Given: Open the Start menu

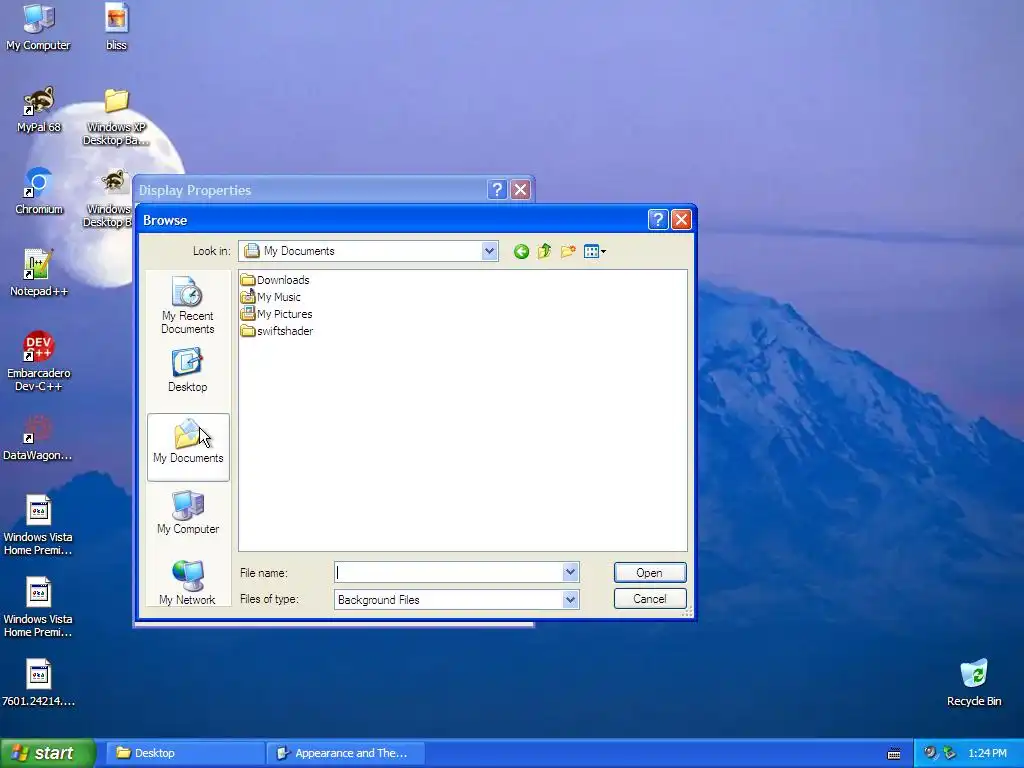Looking at the screenshot, I should 48,753.
